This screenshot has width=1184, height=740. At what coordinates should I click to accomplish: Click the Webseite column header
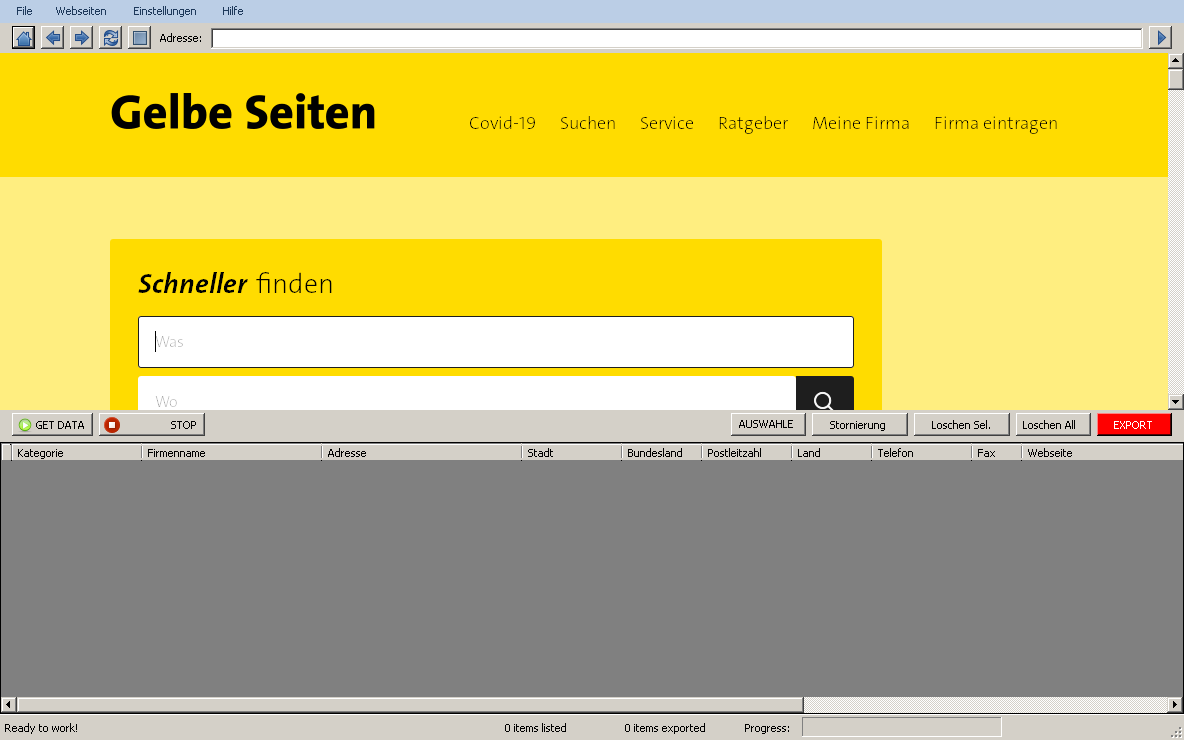(1102, 453)
